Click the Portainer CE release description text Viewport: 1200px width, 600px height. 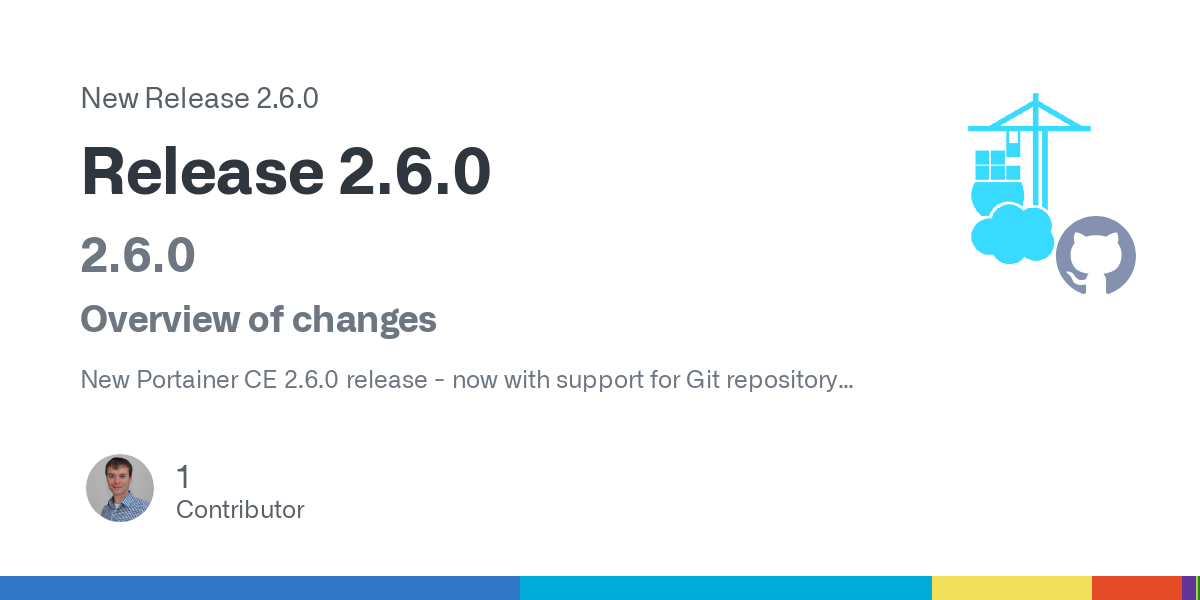(x=450, y=380)
